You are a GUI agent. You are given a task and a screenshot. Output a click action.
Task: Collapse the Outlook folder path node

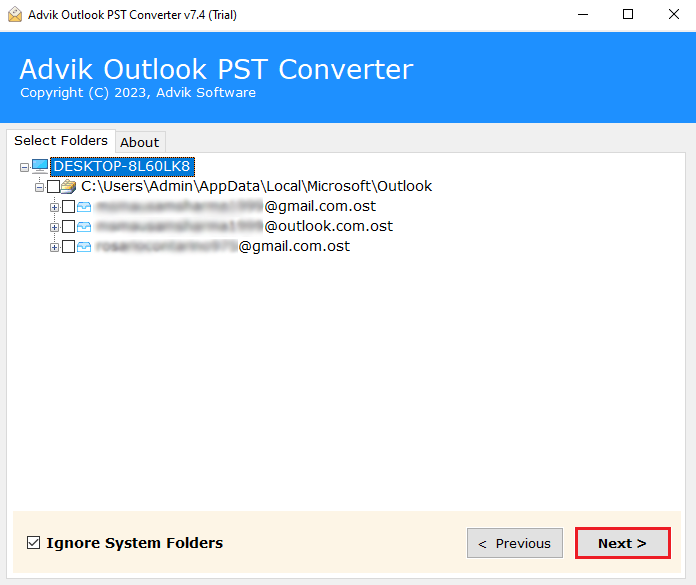(40, 187)
